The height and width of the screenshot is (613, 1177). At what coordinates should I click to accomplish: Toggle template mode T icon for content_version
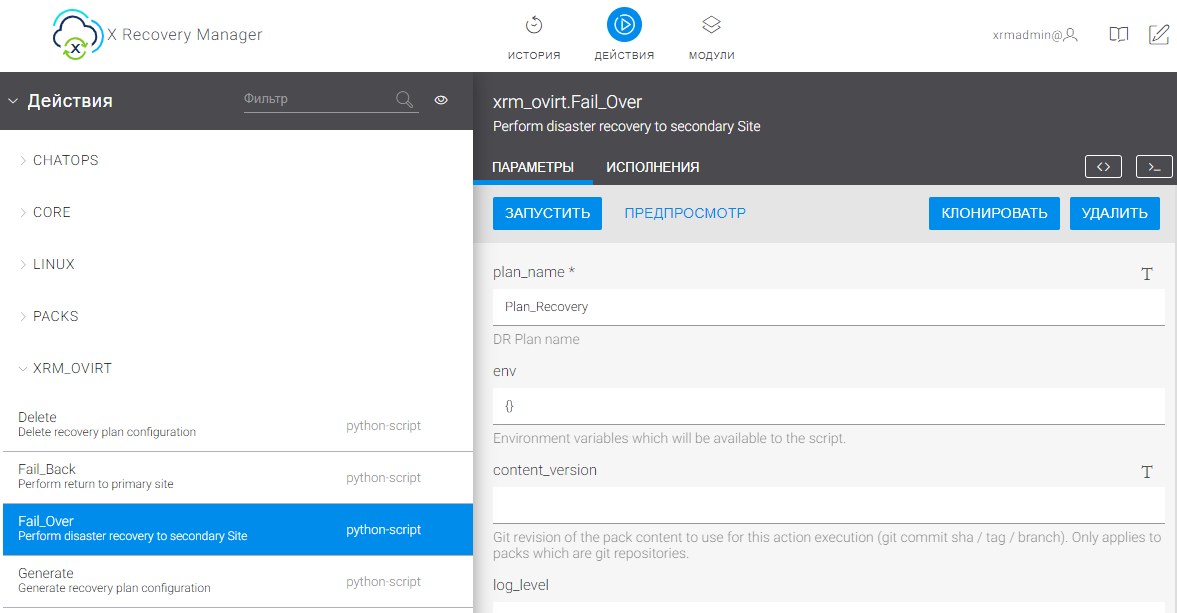tap(1147, 472)
